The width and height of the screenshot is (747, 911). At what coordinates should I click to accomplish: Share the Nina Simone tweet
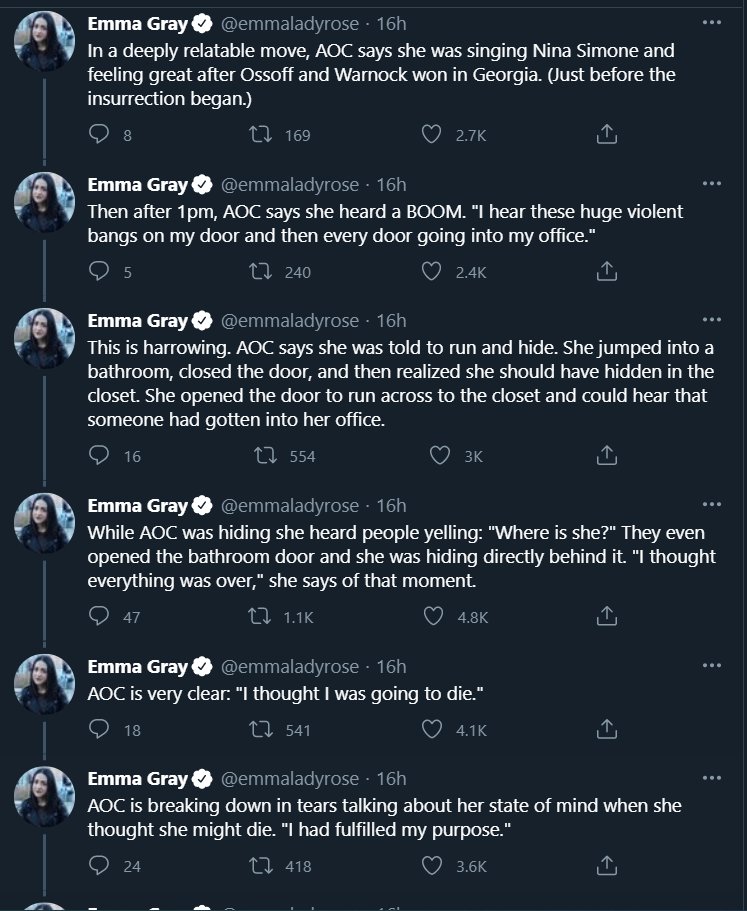point(606,135)
